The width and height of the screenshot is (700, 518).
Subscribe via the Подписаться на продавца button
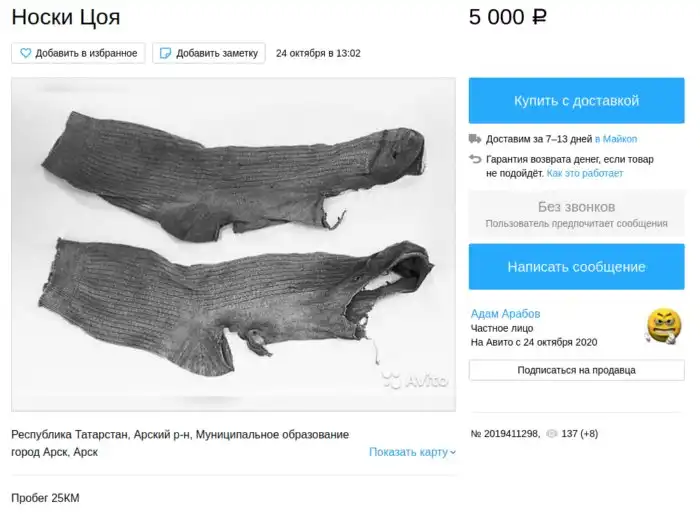click(576, 370)
